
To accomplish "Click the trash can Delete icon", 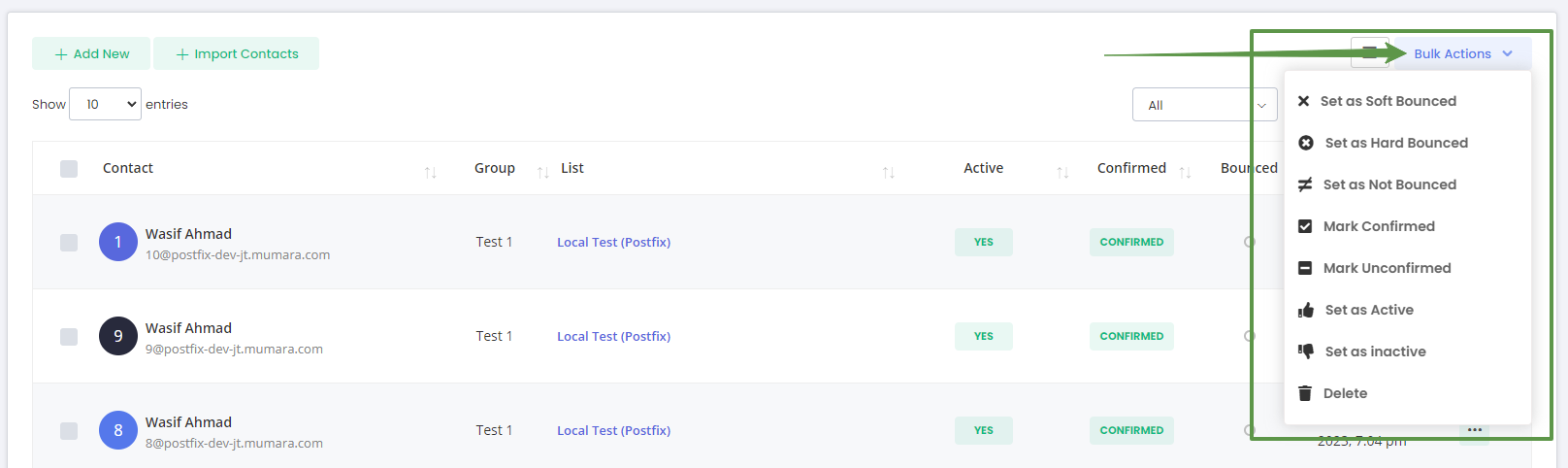I will point(1305,393).
